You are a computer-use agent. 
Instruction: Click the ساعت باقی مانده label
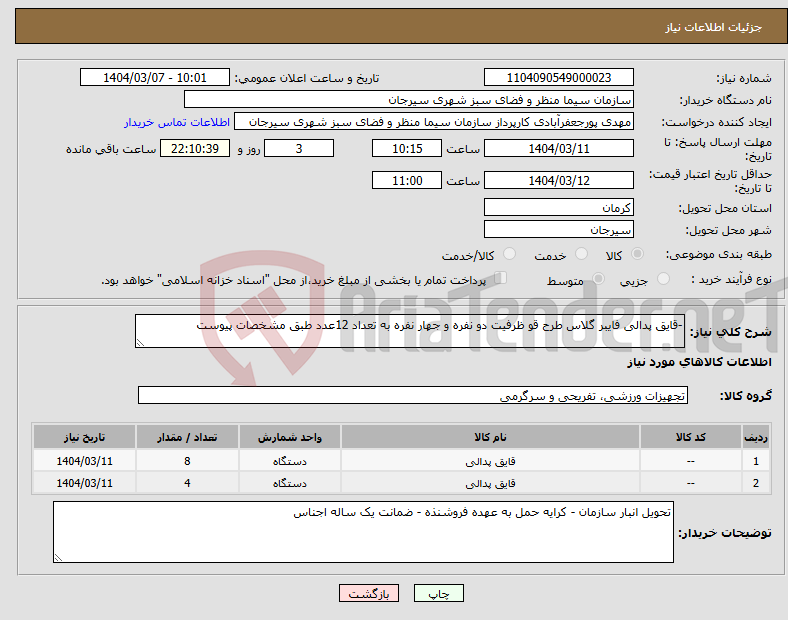point(111,149)
